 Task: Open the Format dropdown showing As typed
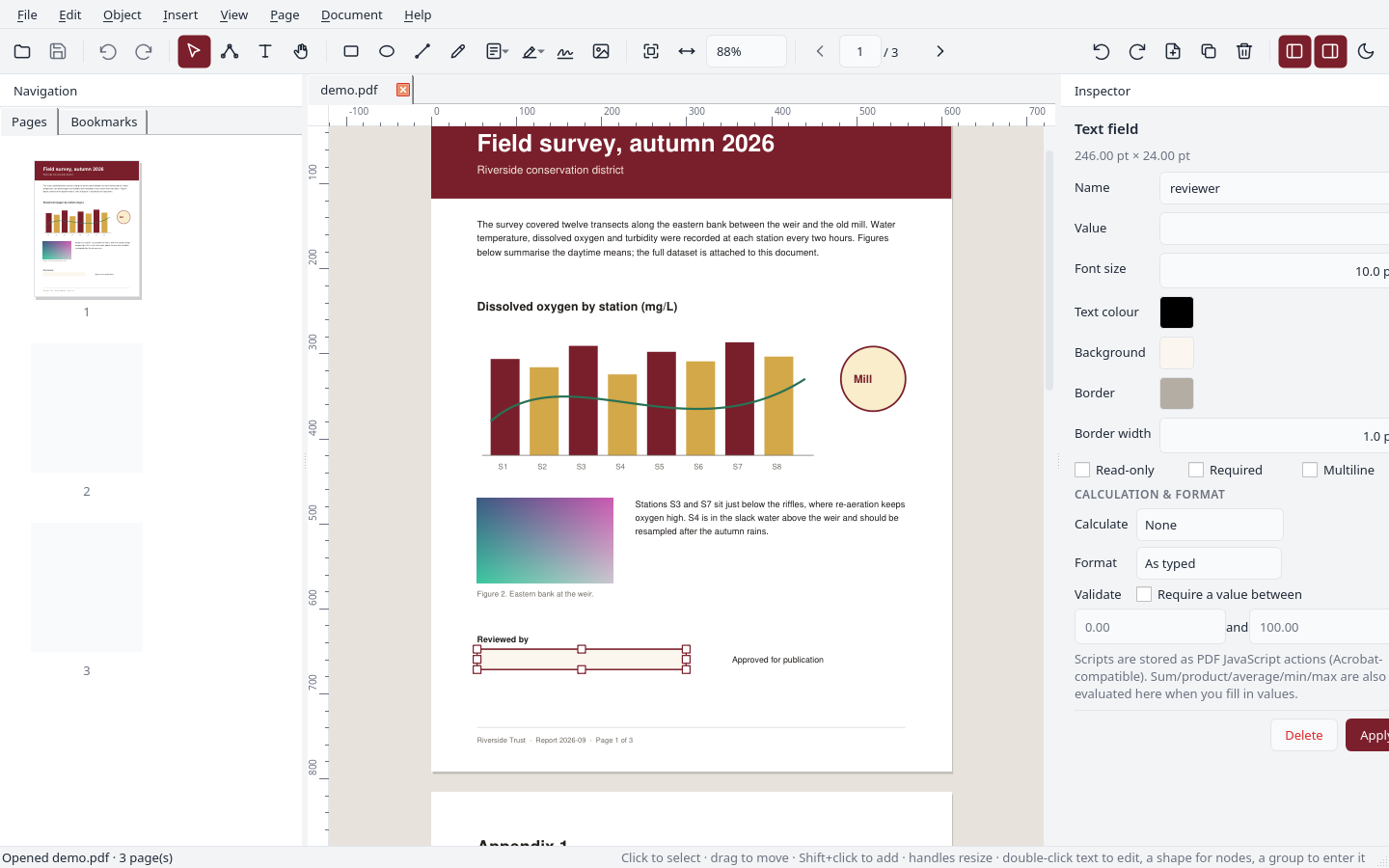[1209, 563]
